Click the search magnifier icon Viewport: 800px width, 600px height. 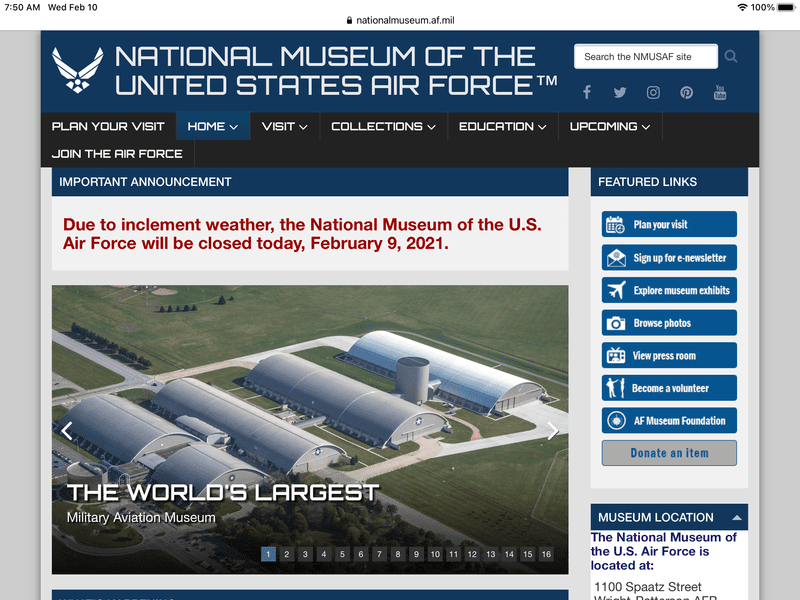[731, 56]
